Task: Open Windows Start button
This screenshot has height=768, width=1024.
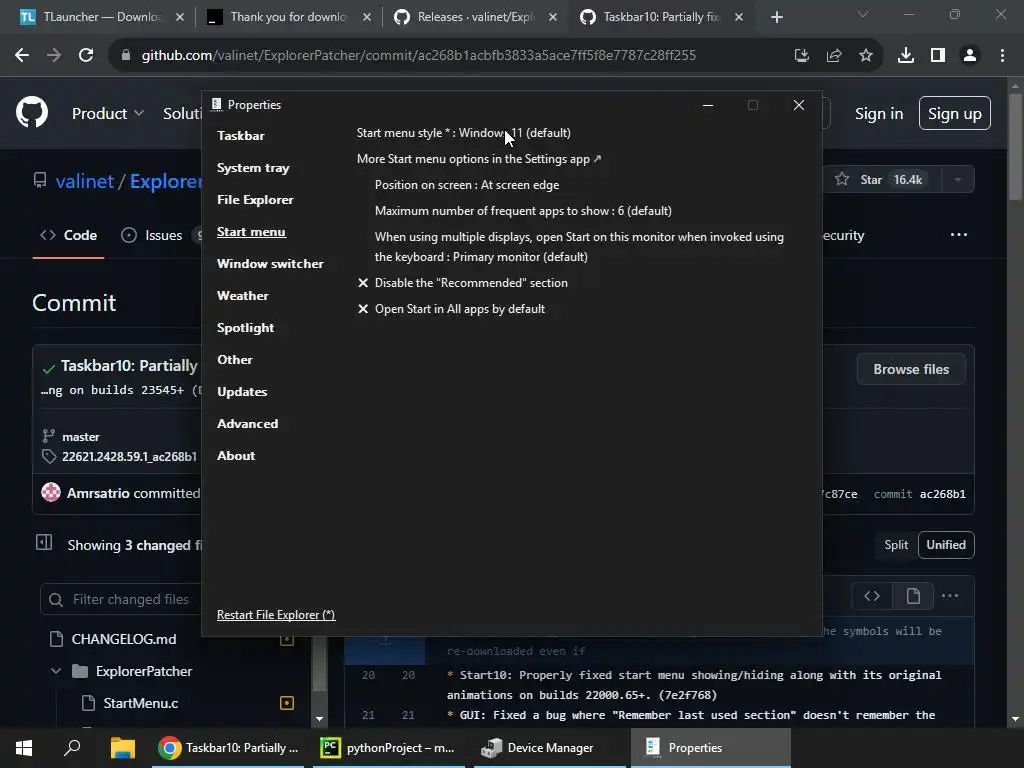Action: click(x=24, y=748)
